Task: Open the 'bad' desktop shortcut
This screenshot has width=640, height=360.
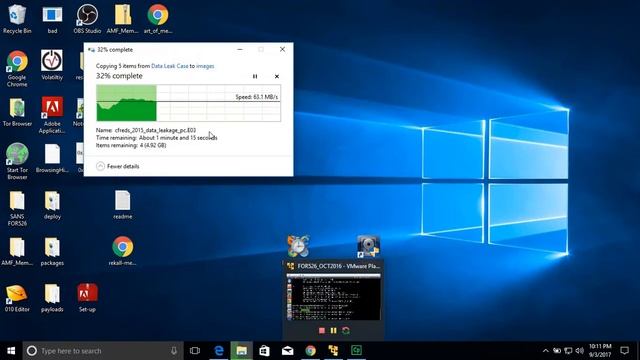Action: [x=52, y=18]
